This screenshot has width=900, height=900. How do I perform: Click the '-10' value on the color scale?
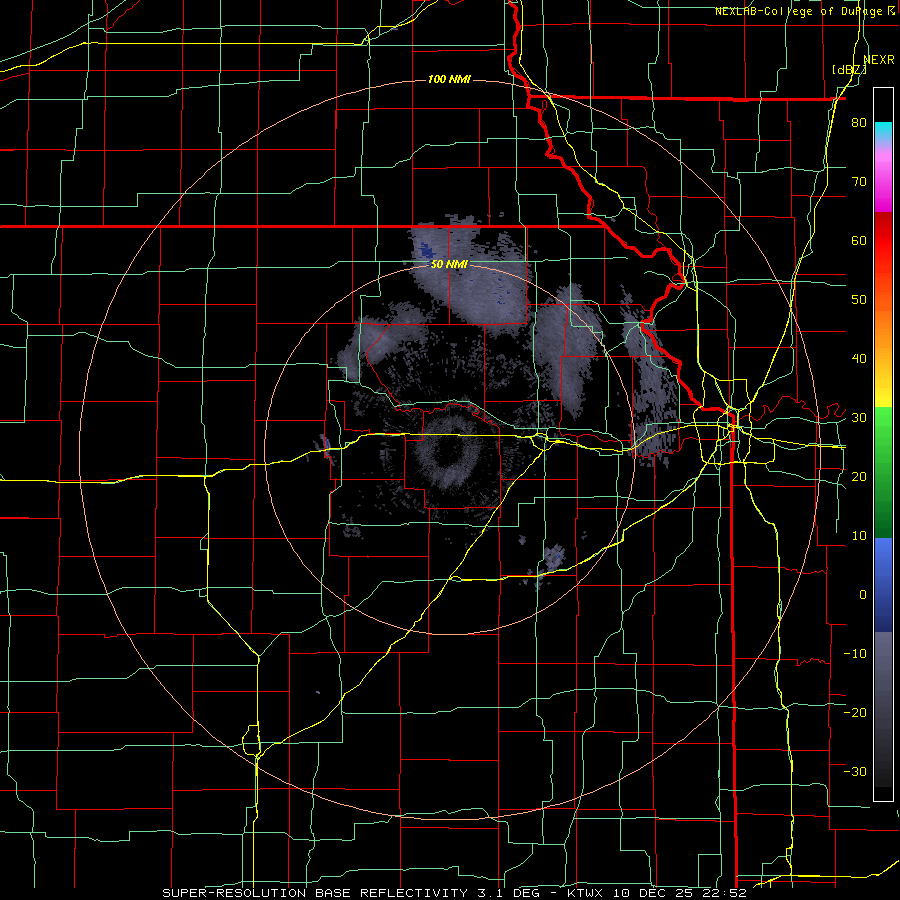[x=855, y=653]
